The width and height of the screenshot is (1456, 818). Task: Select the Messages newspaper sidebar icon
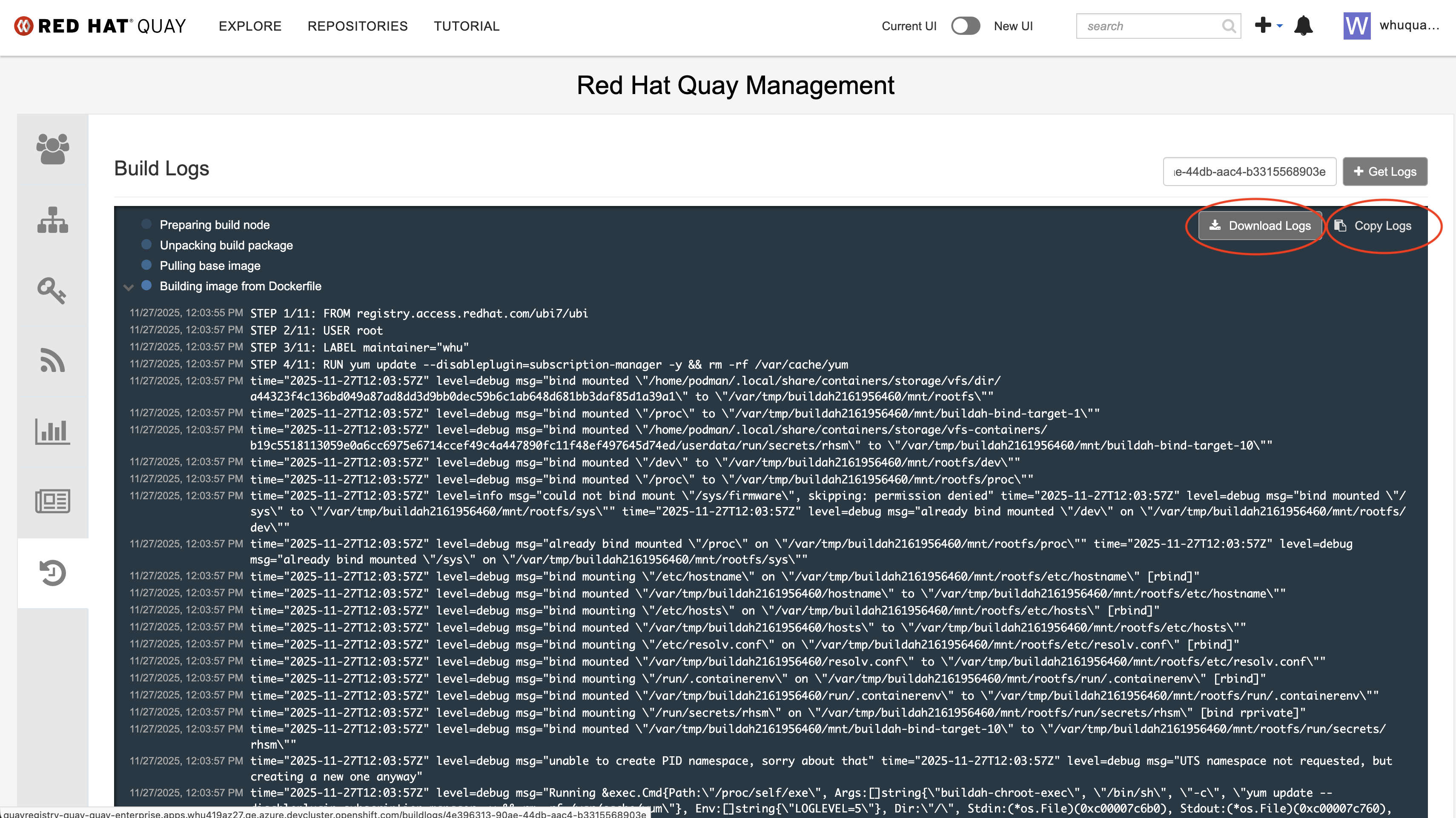[52, 501]
